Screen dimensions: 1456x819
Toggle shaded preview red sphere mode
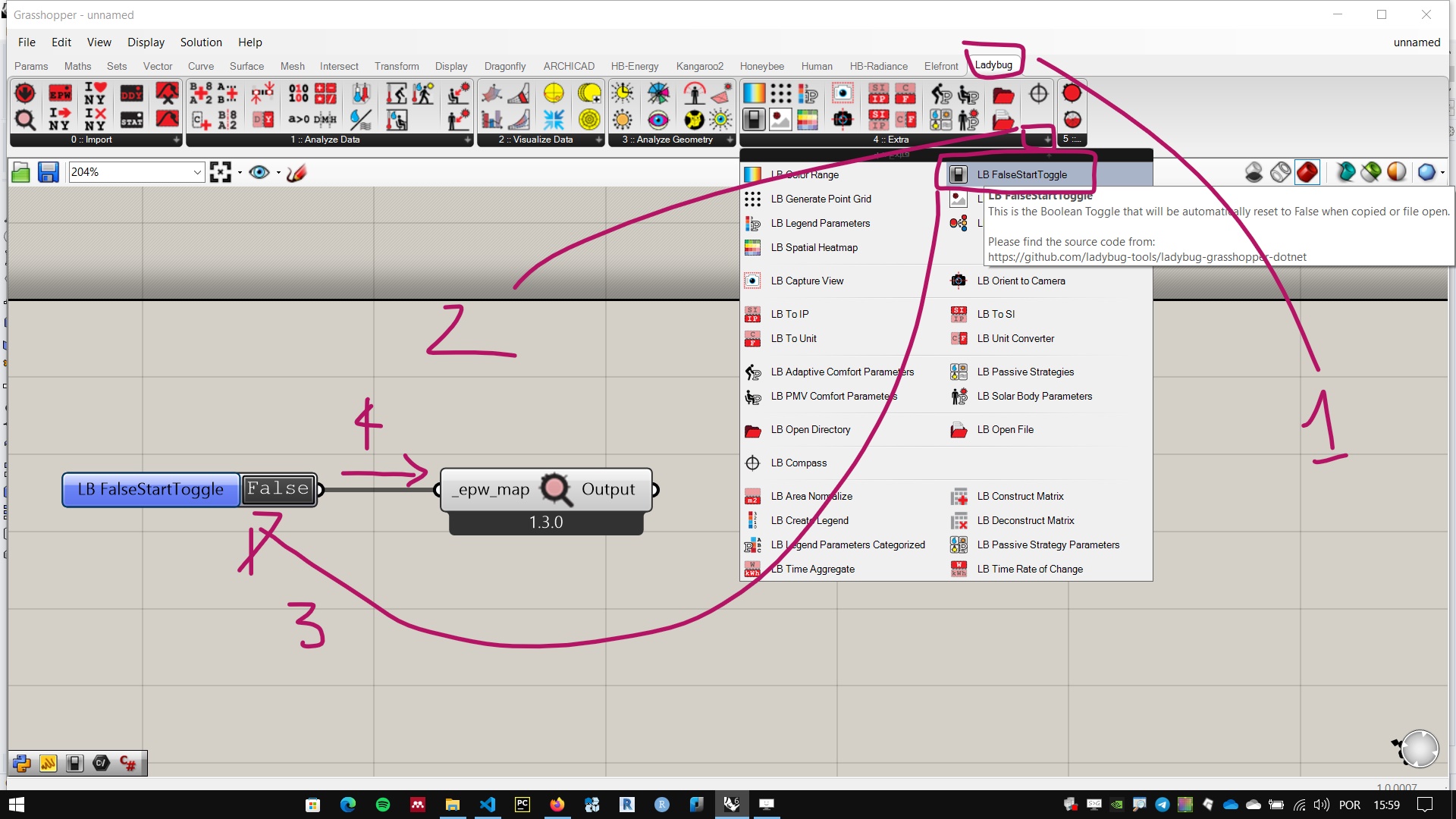point(1307,172)
